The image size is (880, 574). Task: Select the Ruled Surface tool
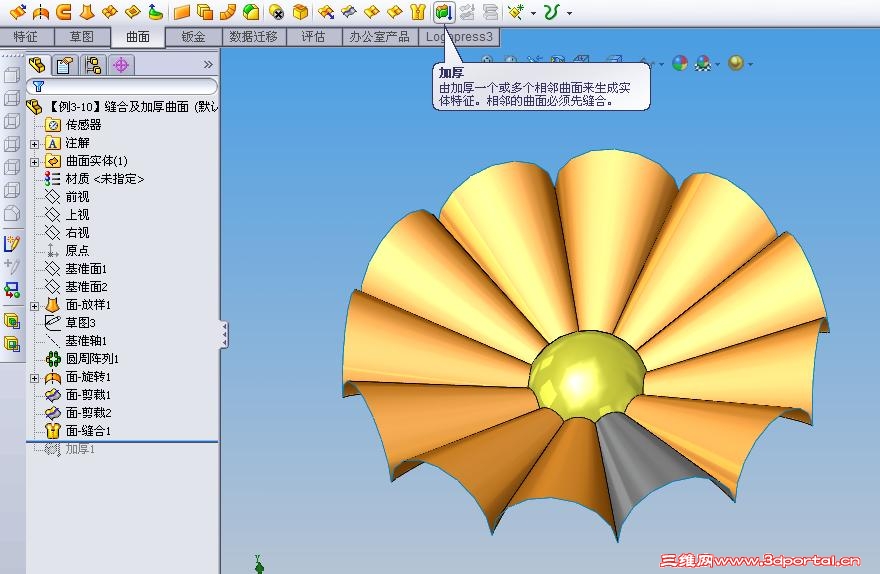coord(228,11)
